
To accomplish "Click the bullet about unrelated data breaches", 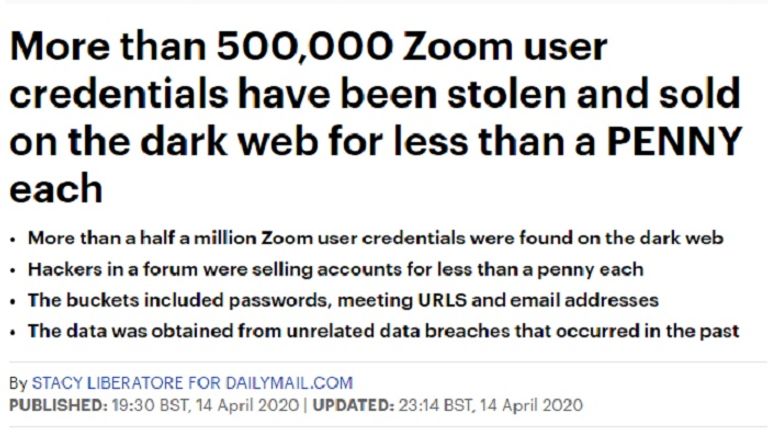I will [383, 331].
